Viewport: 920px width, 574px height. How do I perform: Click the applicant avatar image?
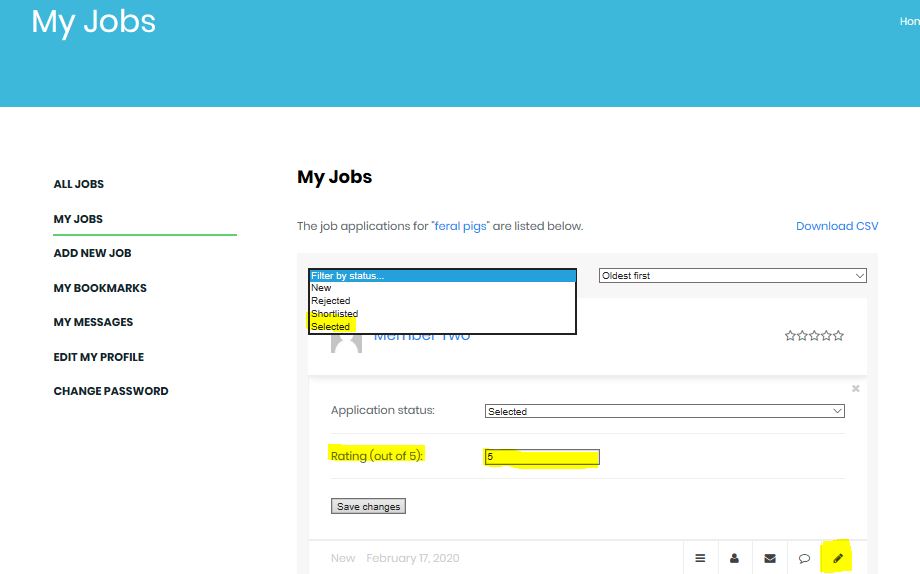(x=346, y=341)
